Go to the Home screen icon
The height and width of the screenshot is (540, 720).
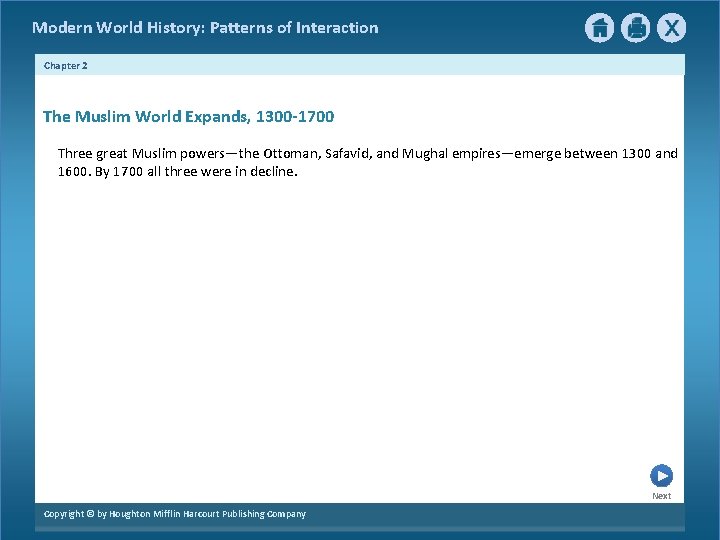pos(599,28)
